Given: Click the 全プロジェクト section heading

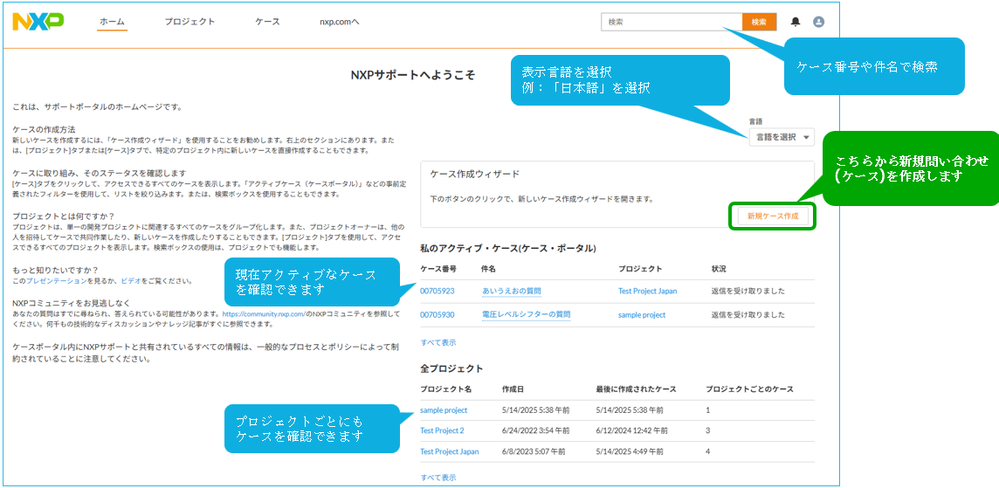Looking at the screenshot, I should (451, 368).
